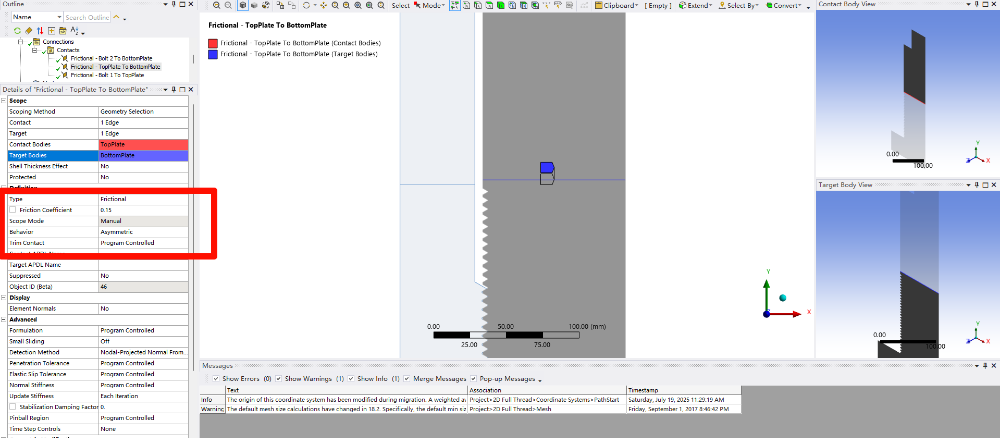Choose the Element selection filter
The width and height of the screenshot is (1000, 438).
pyautogui.click(x=535, y=5)
